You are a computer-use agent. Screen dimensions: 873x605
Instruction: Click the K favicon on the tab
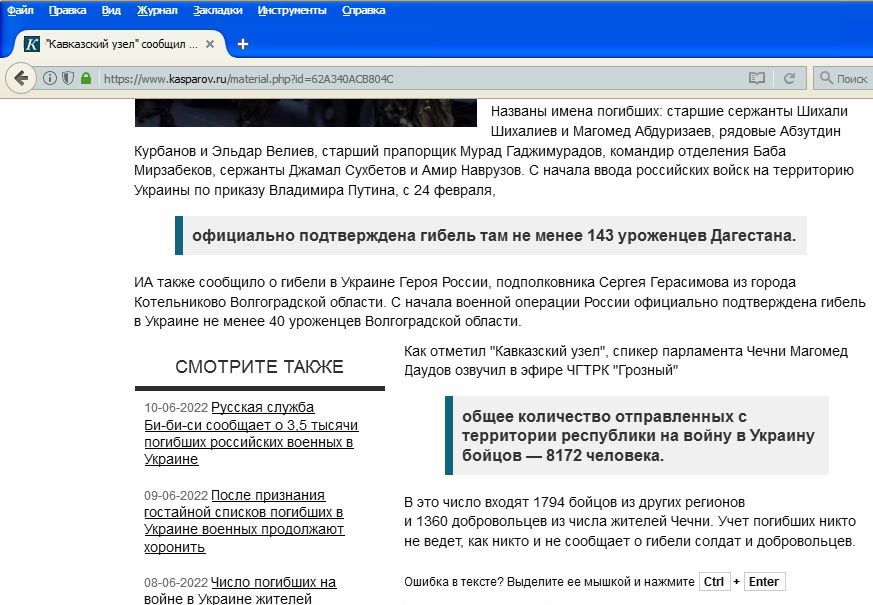pyautogui.click(x=32, y=44)
